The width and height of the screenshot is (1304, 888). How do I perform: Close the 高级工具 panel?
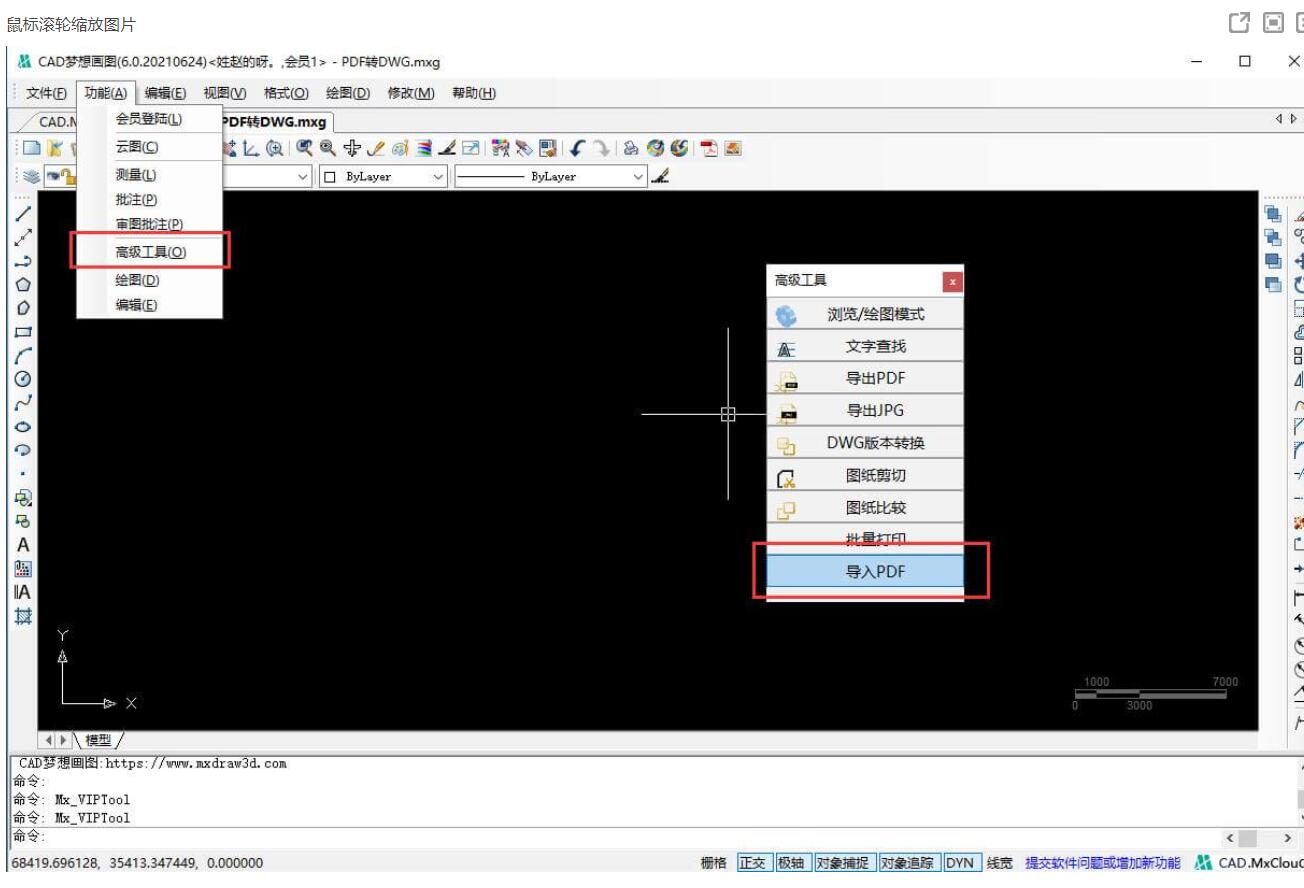(x=952, y=282)
